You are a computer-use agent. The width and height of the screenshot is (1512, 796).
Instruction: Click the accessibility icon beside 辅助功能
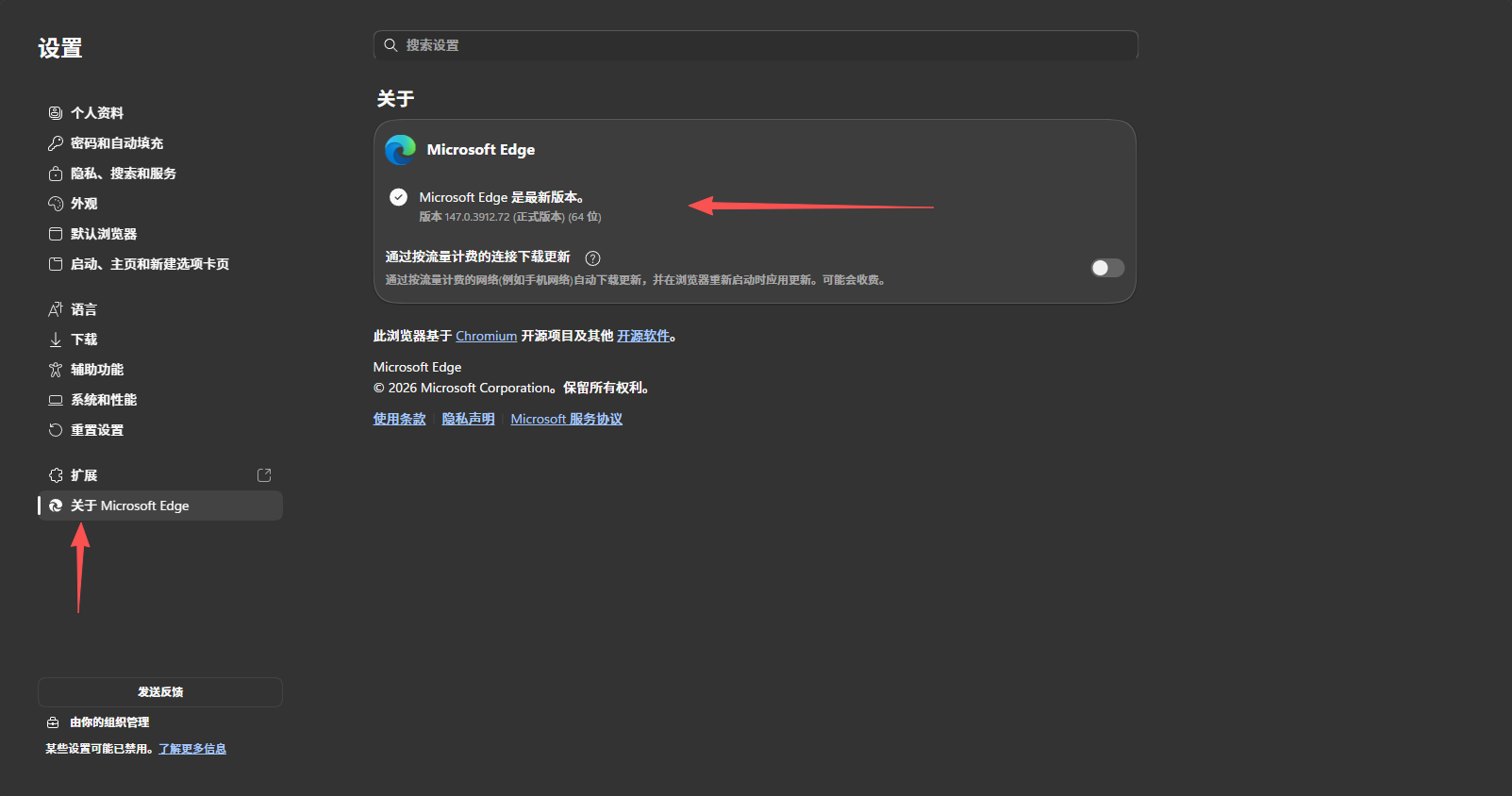tap(56, 370)
